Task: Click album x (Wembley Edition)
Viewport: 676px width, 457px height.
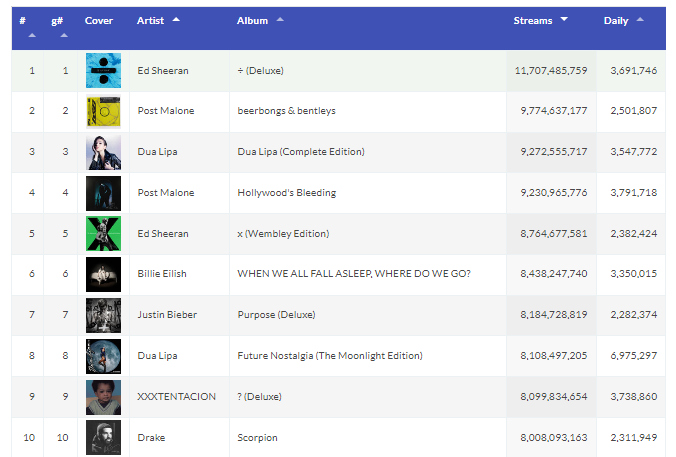Action: coord(283,234)
